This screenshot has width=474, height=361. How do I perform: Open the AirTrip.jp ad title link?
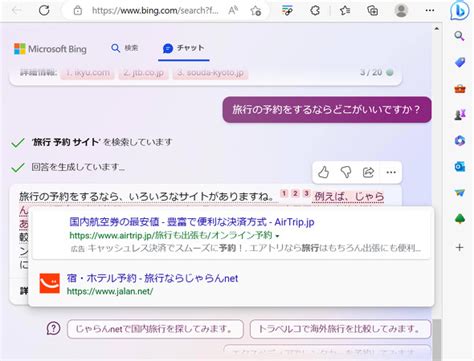point(192,222)
